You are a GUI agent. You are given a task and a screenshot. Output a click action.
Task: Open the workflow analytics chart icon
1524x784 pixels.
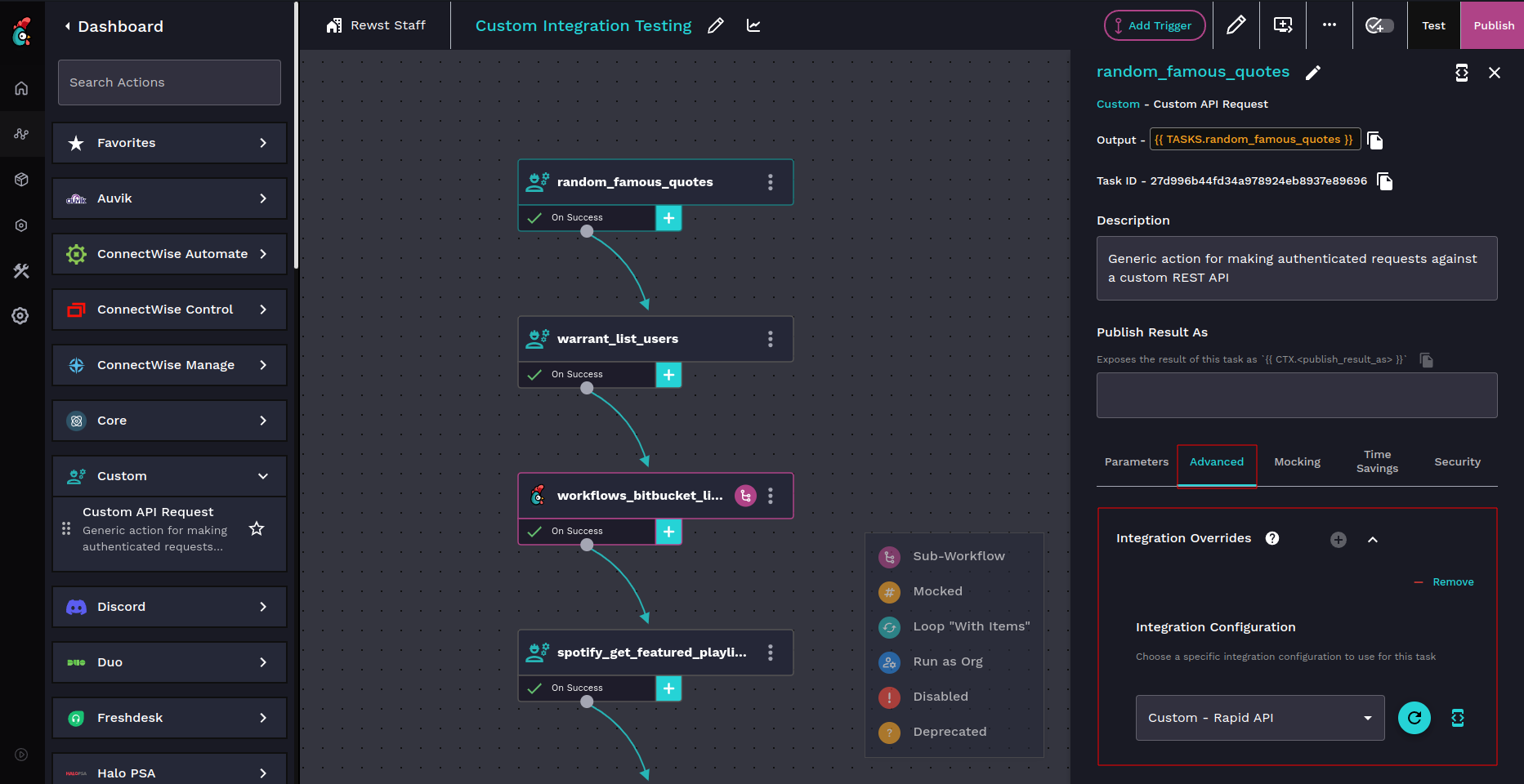click(753, 26)
